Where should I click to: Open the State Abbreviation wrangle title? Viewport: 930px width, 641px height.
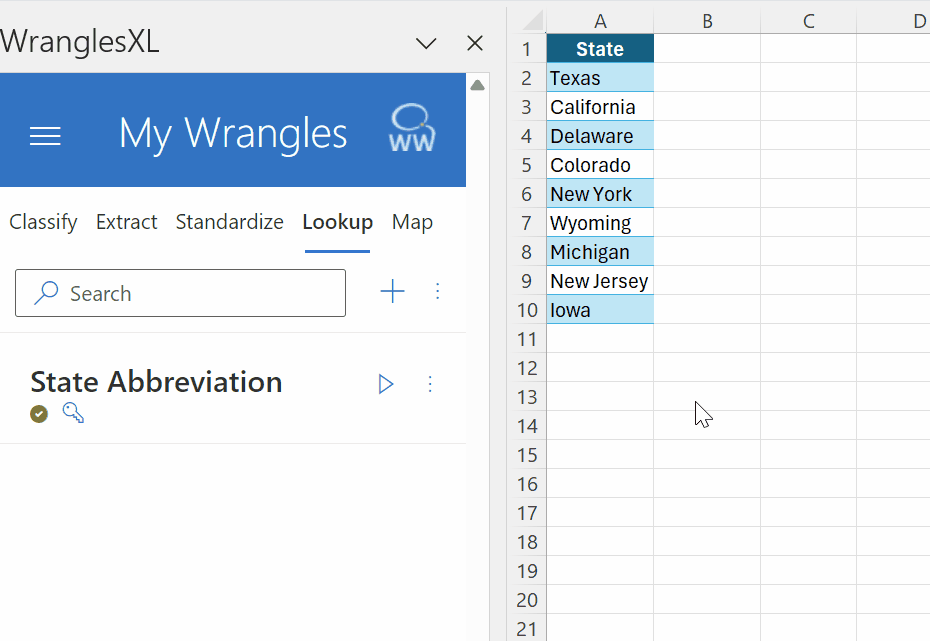[x=156, y=382]
